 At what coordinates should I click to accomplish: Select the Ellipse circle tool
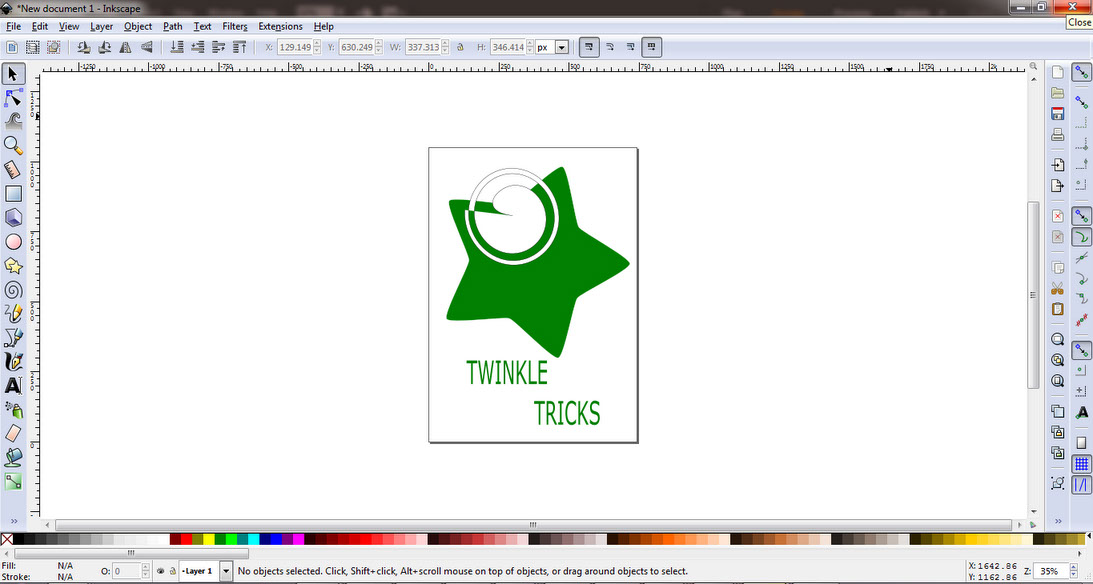click(x=13, y=242)
